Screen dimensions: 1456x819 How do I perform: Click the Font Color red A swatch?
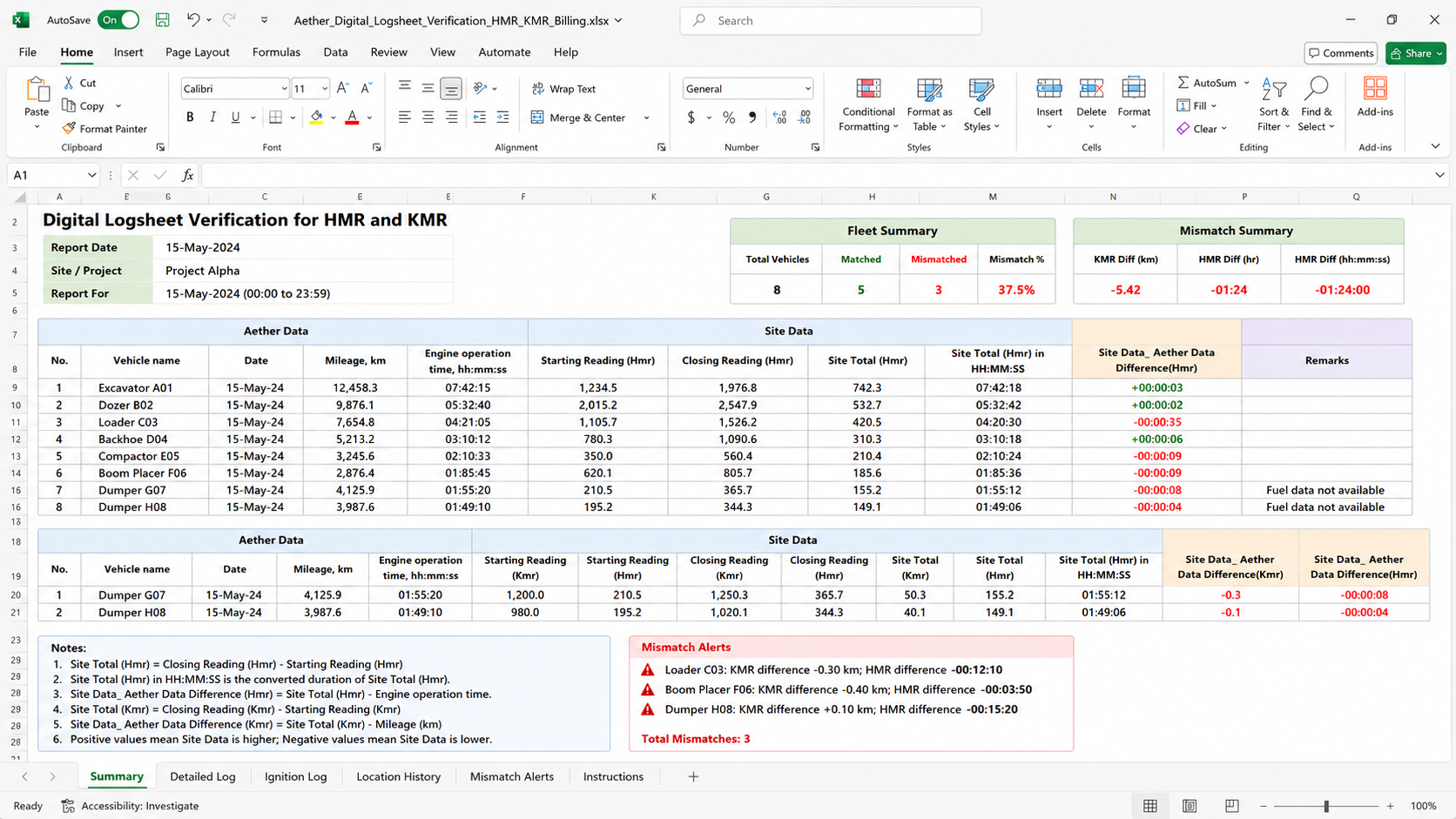[352, 117]
